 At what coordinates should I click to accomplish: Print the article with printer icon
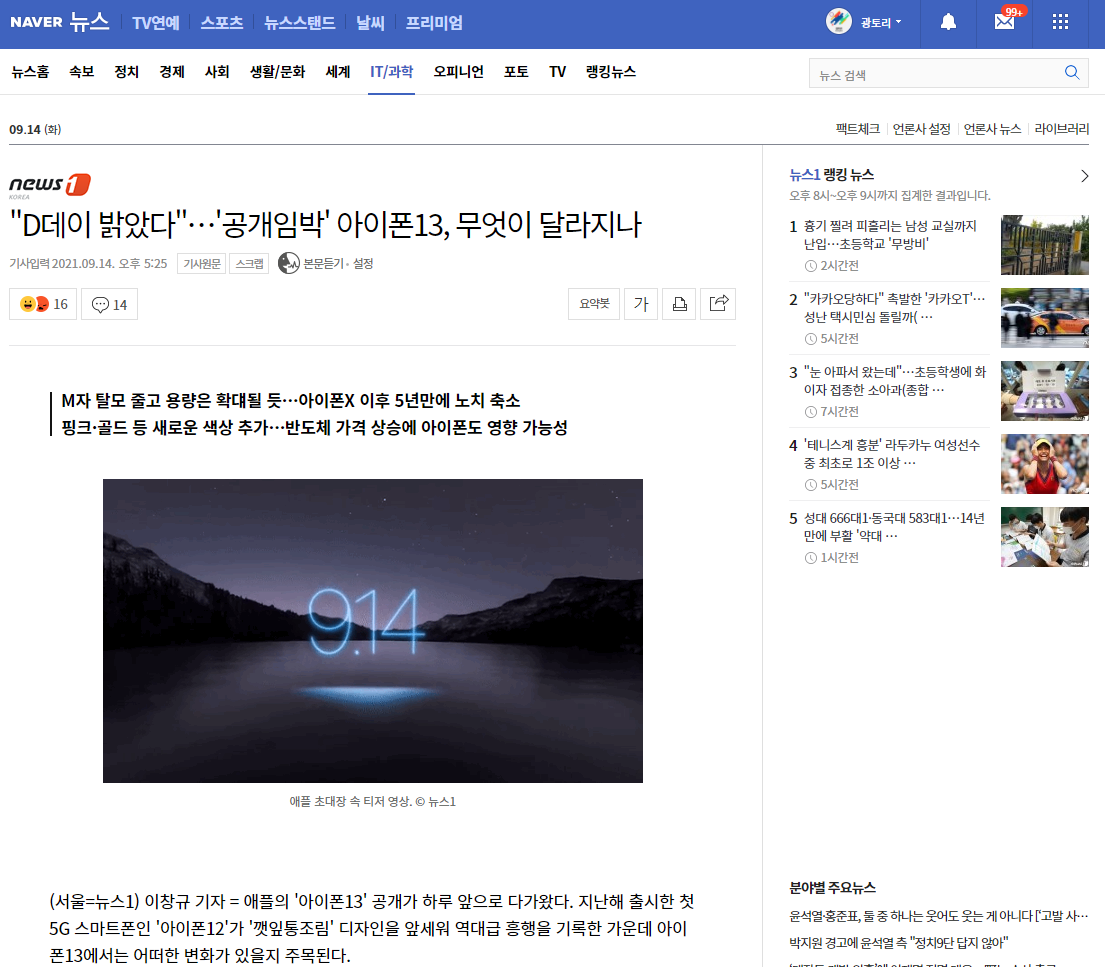pyautogui.click(x=679, y=304)
